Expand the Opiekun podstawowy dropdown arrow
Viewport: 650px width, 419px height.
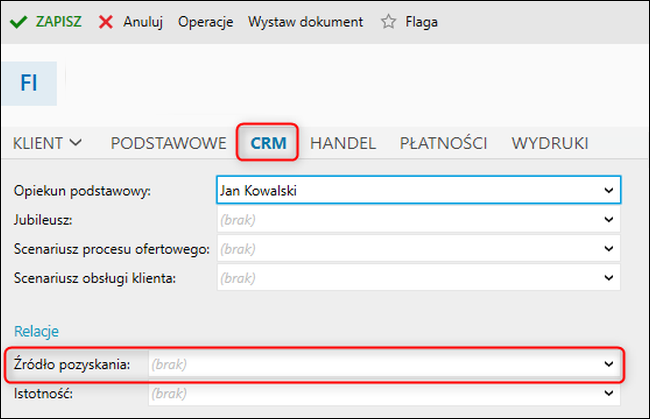[609, 191]
